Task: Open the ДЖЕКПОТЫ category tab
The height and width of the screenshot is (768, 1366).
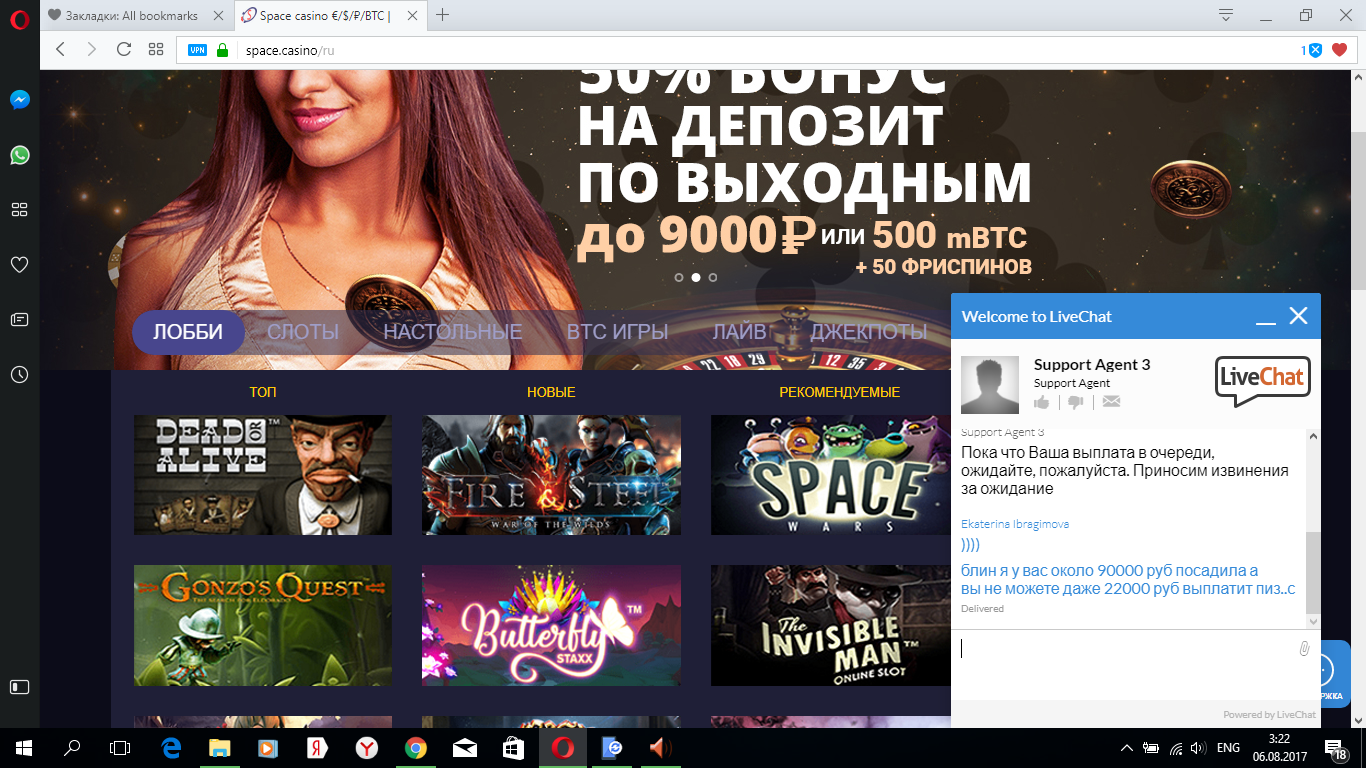Action: (x=869, y=332)
